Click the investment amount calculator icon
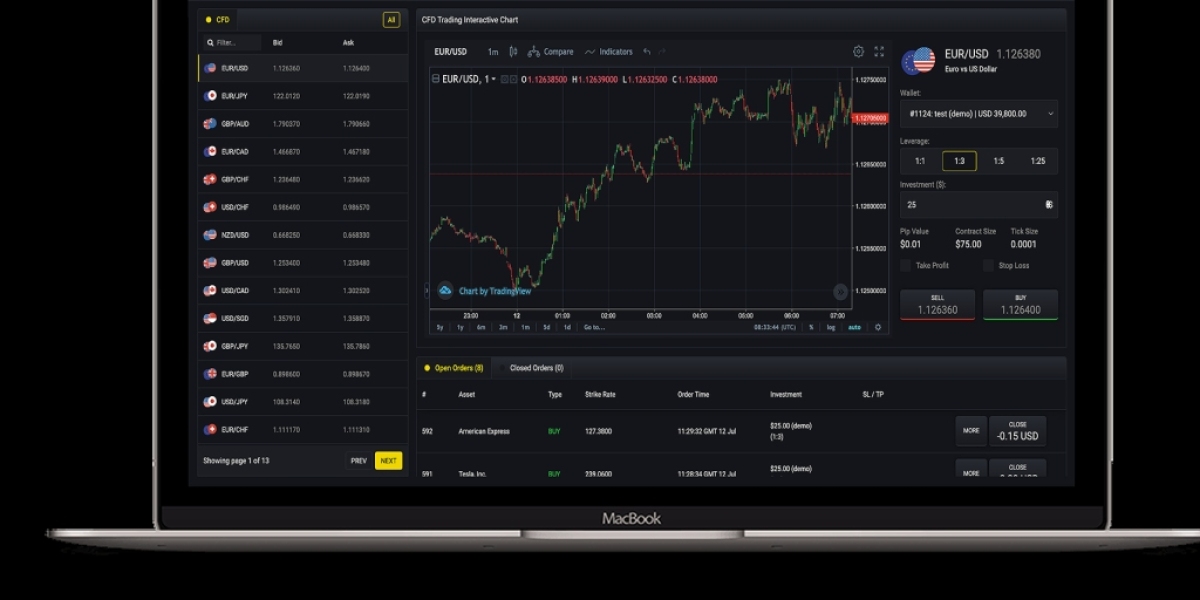1200x600 pixels. [1048, 204]
